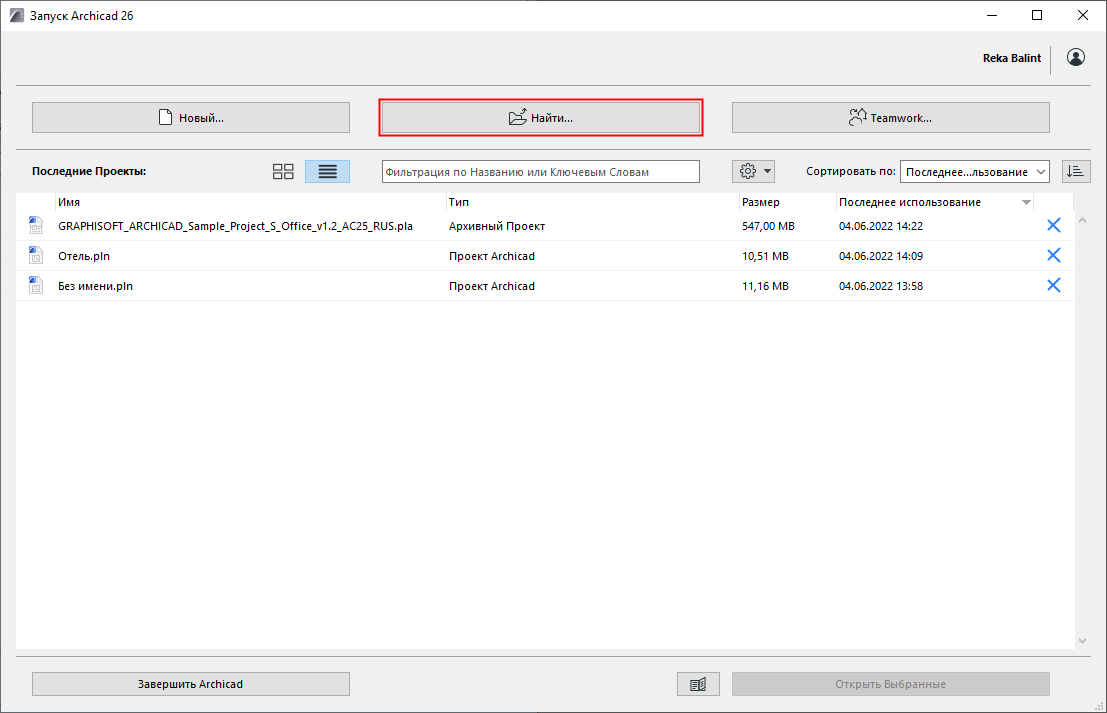This screenshot has width=1107, height=713.
Task: Click Проект Archicad type in Отель.pln row
Action: coord(491,256)
